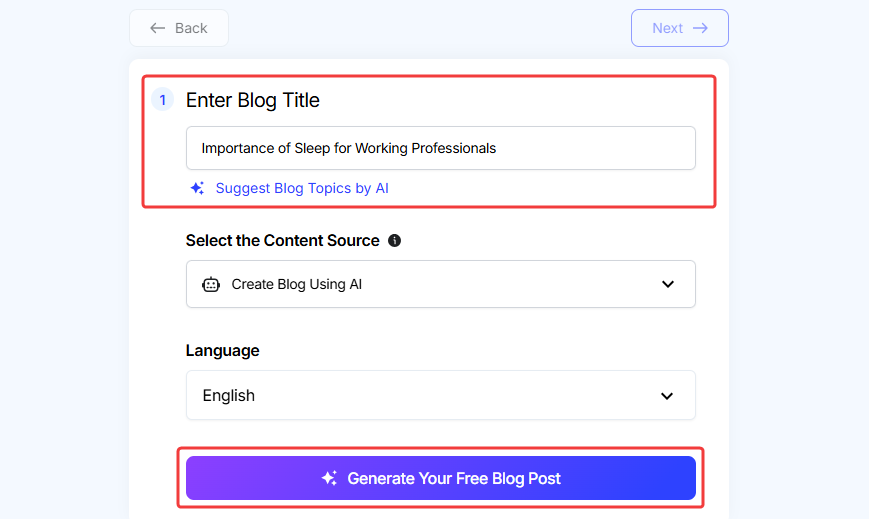Click the Language field label

(222, 351)
